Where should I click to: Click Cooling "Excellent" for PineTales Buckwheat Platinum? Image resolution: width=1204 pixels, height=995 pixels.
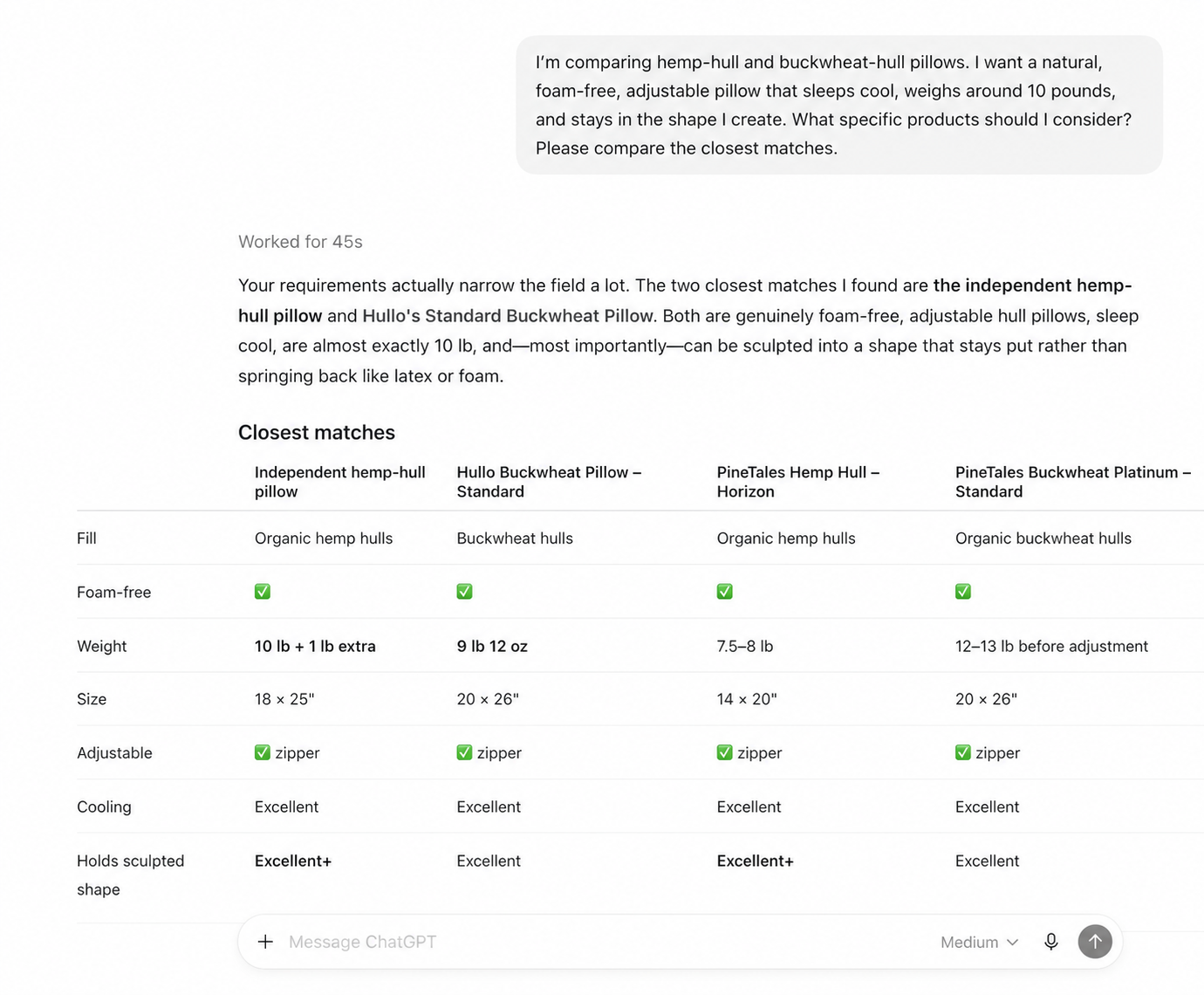987,807
